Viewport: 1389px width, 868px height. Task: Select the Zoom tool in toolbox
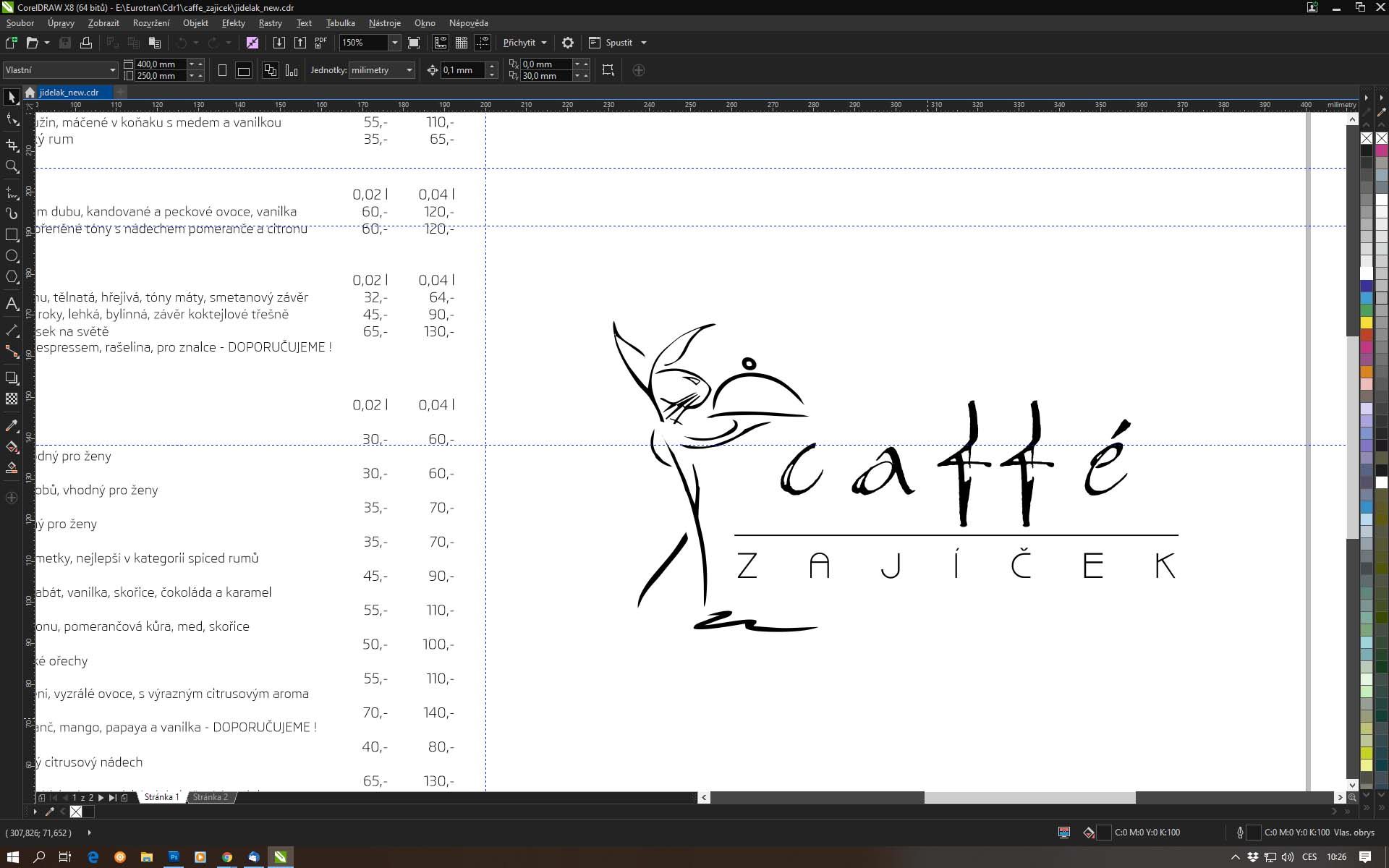click(x=12, y=167)
